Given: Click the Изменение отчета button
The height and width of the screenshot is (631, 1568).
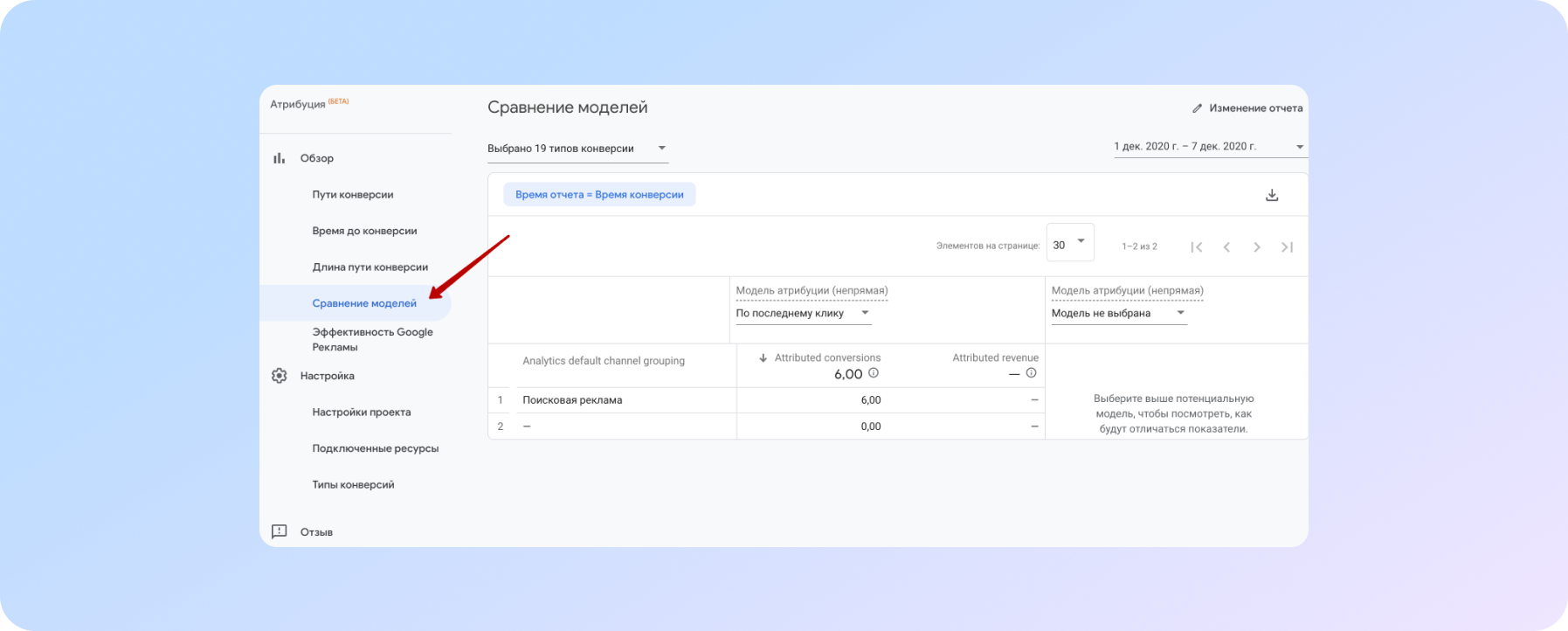Looking at the screenshot, I should coord(1247,108).
